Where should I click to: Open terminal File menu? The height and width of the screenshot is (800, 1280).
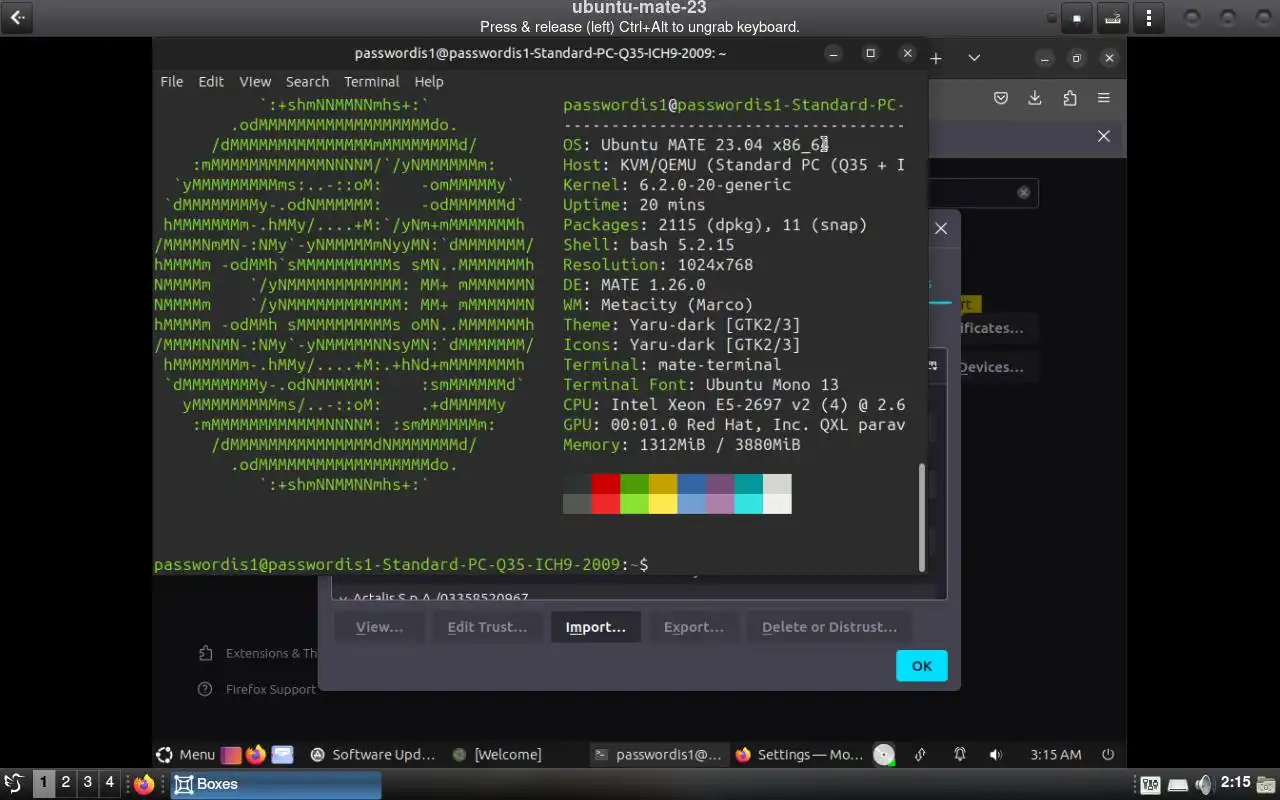pyautogui.click(x=172, y=82)
